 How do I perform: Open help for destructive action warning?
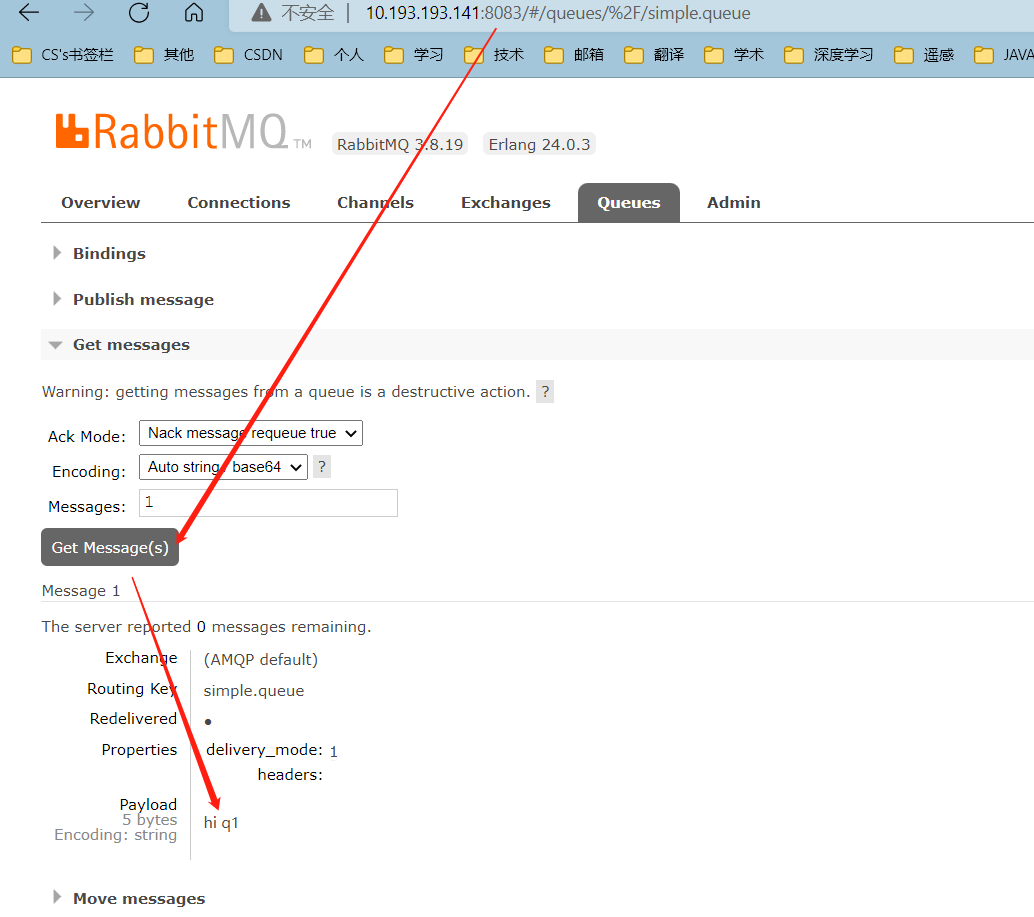coord(545,392)
